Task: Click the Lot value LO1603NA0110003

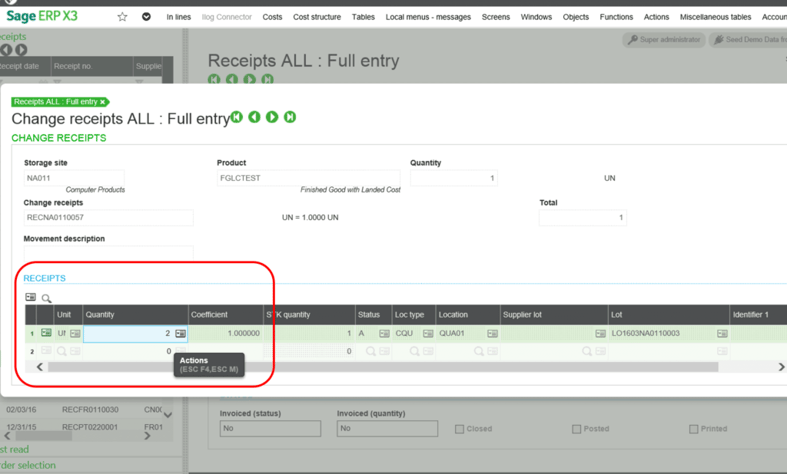Action: click(x=645, y=333)
